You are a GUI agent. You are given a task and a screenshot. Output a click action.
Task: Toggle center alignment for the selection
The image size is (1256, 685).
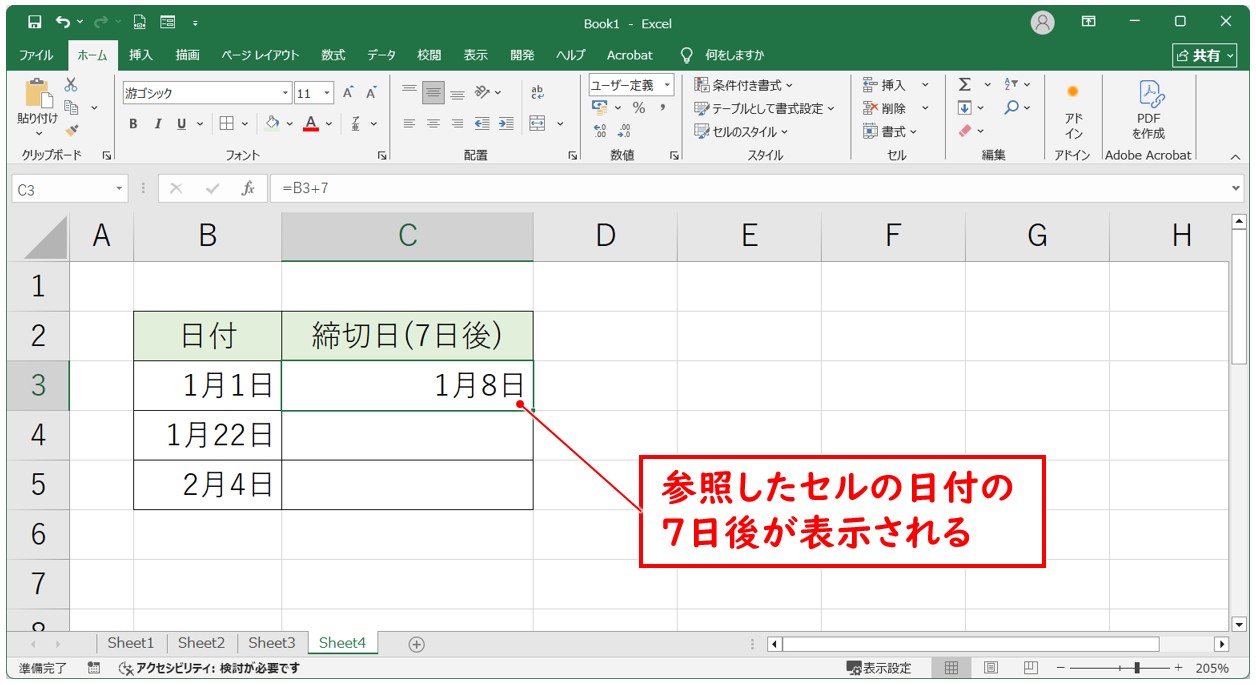(432, 124)
